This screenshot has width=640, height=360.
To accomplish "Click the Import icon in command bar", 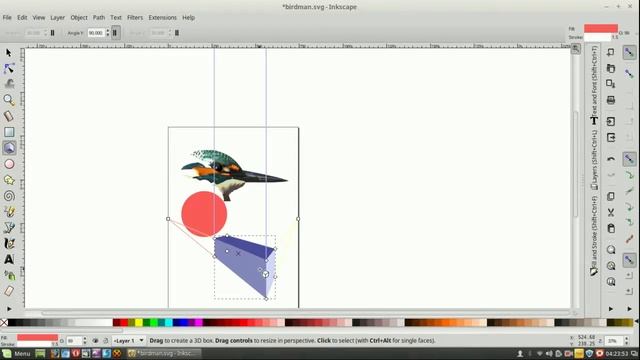I will pyautogui.click(x=611, y=121).
